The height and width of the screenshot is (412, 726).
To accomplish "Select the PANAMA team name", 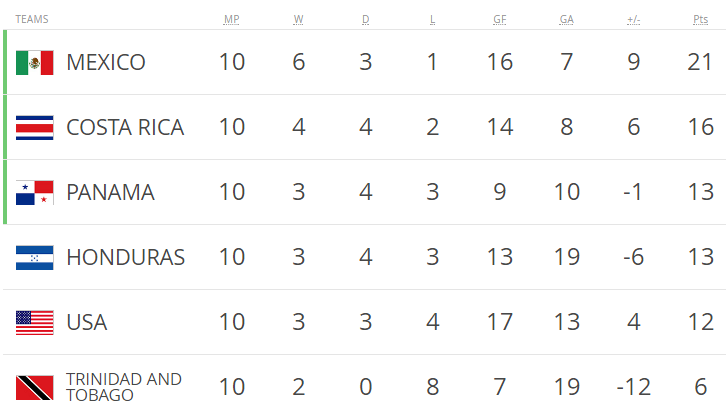I will (x=110, y=193).
